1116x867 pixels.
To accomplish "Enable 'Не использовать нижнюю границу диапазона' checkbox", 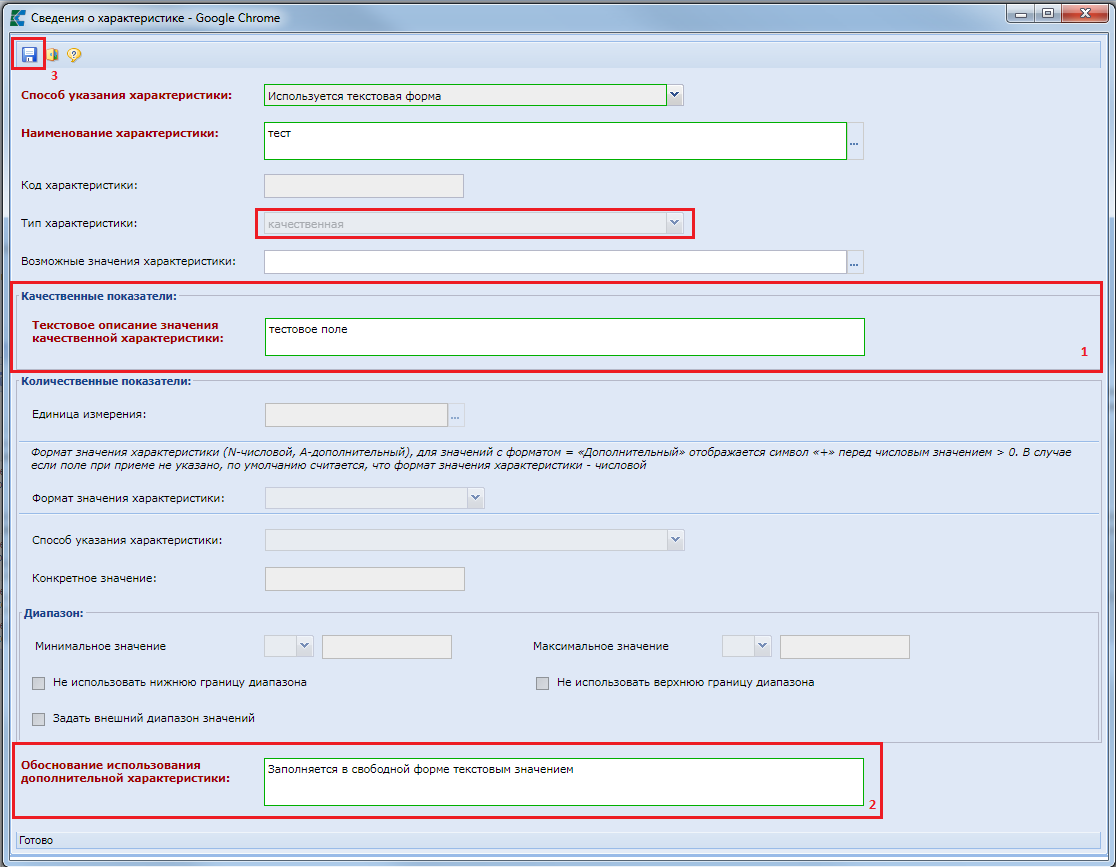I will click(x=39, y=683).
